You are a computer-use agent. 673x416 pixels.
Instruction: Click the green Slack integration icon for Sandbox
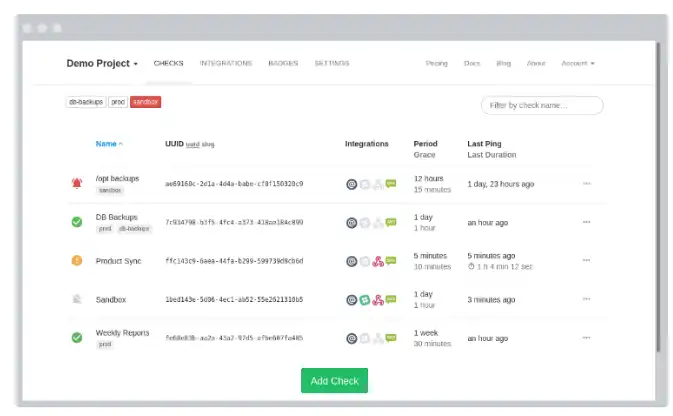pos(365,300)
